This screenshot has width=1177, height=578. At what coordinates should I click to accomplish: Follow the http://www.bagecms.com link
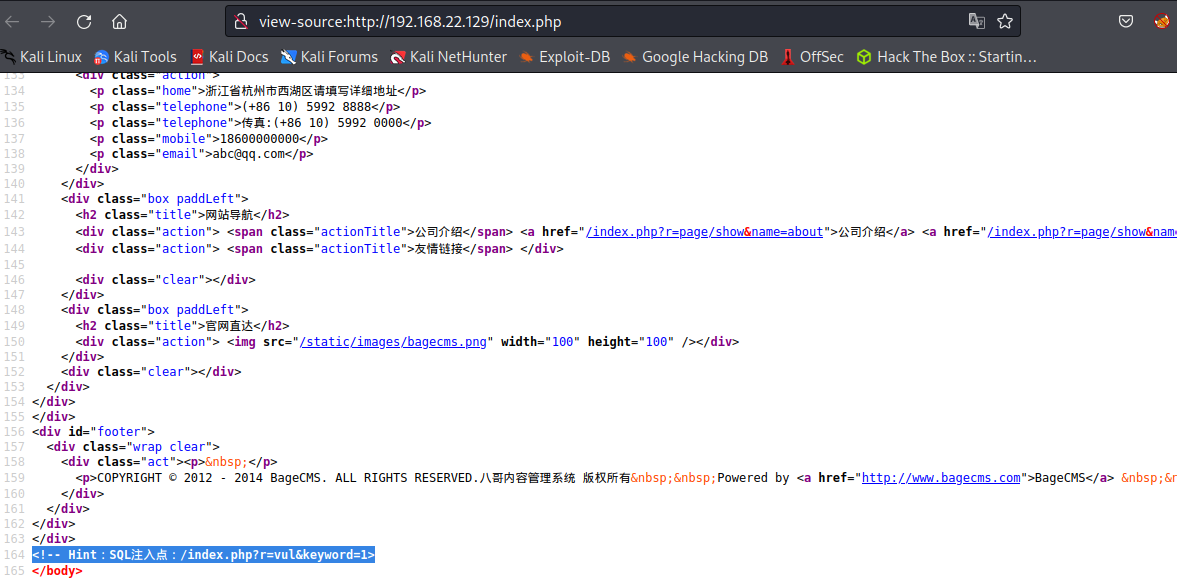(x=941, y=478)
